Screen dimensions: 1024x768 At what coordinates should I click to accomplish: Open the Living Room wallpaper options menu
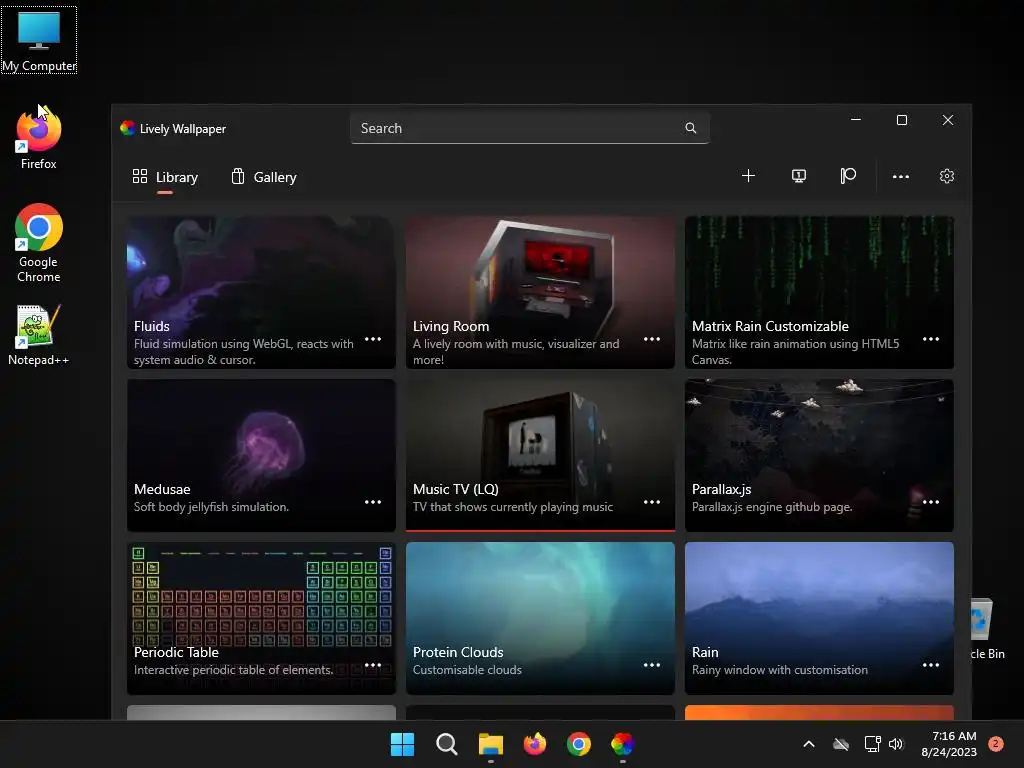(x=652, y=339)
